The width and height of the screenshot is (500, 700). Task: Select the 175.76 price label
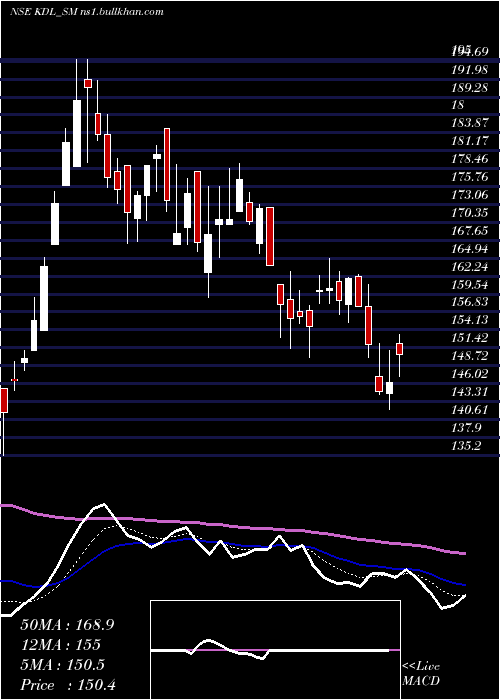pos(469,177)
